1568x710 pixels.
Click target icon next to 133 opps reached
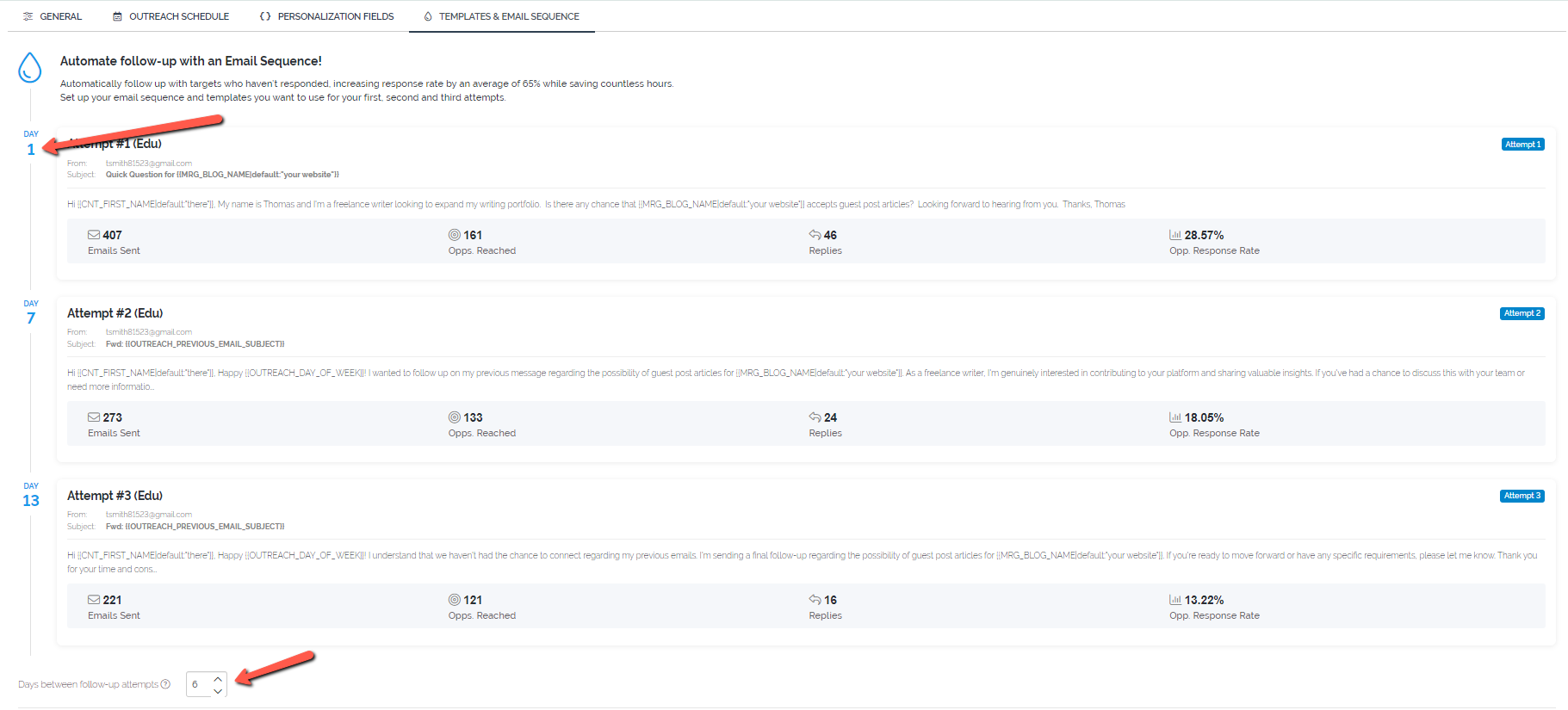coord(455,417)
